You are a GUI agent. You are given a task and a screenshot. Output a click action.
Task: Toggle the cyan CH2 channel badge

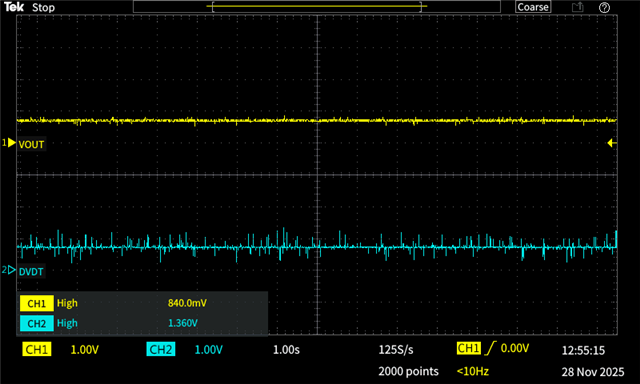click(161, 349)
